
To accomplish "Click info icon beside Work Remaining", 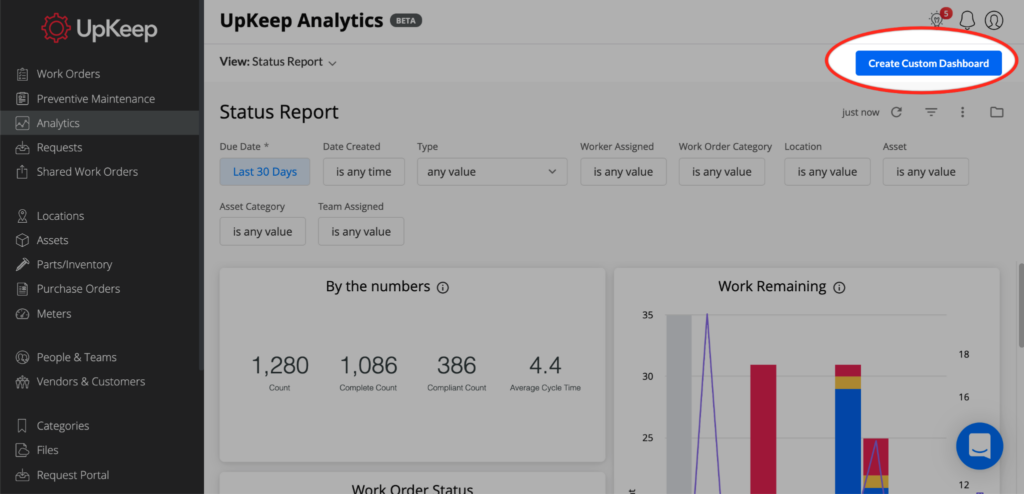I will click(839, 287).
